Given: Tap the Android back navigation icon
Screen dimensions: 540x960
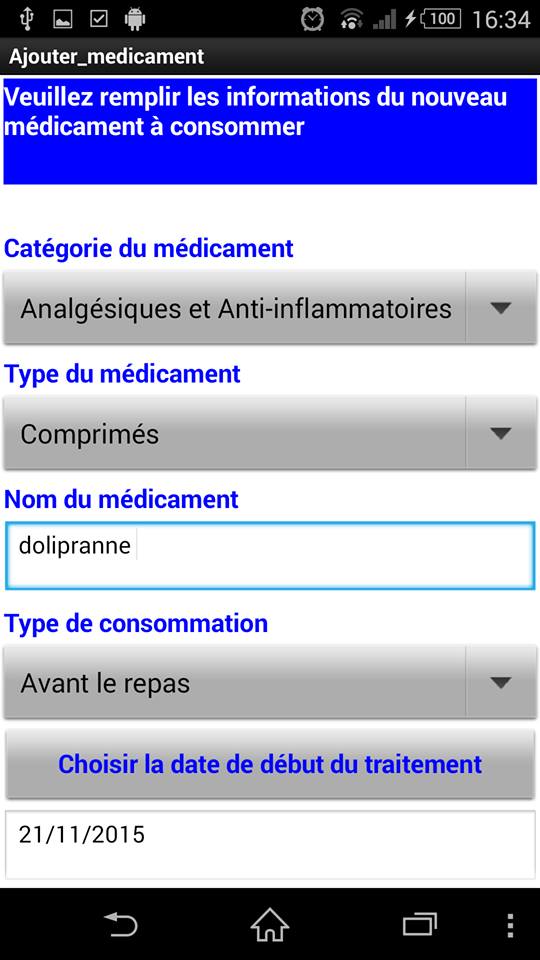Looking at the screenshot, I should (x=121, y=925).
